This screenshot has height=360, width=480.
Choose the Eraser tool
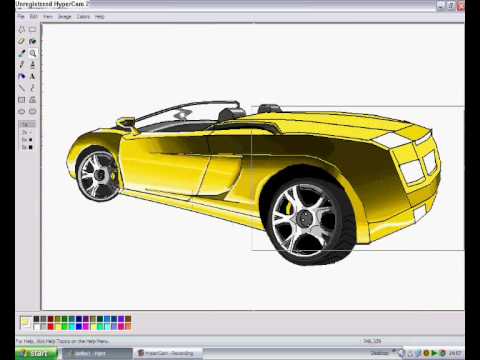pyautogui.click(x=22, y=41)
